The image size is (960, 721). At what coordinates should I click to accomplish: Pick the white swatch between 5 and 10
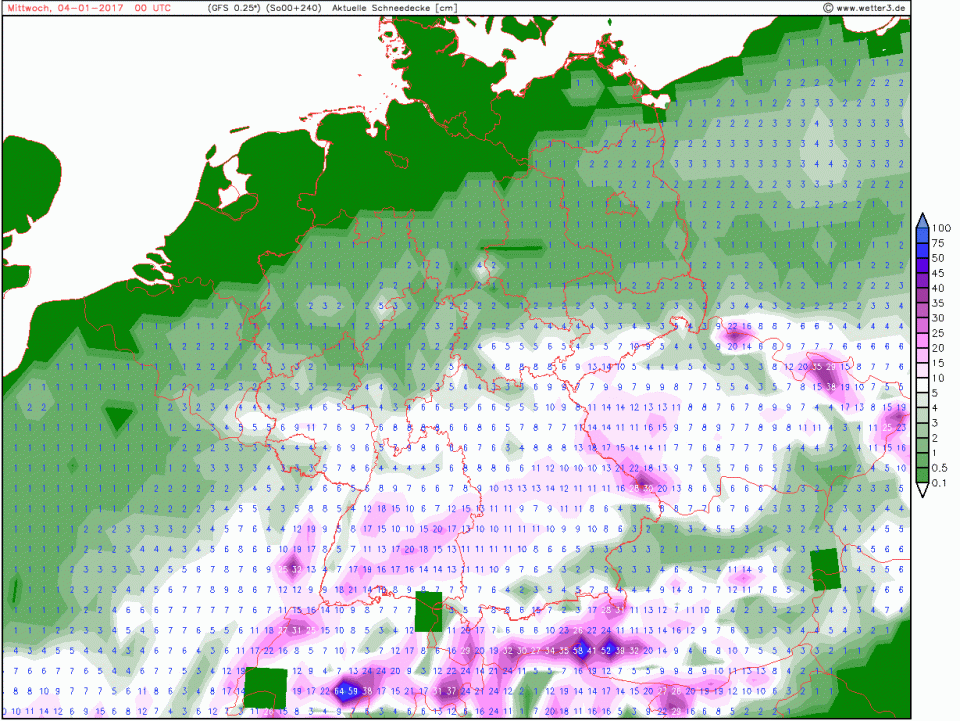coord(923,385)
